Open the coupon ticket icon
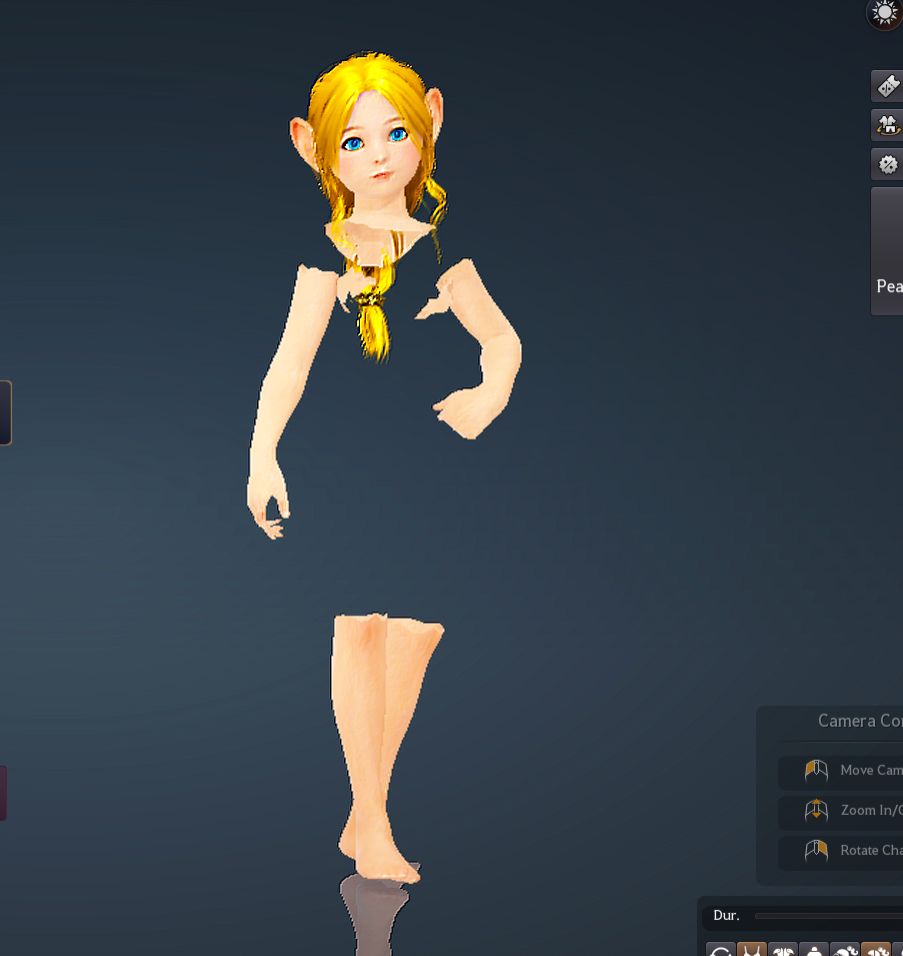The image size is (903, 956). point(888,87)
